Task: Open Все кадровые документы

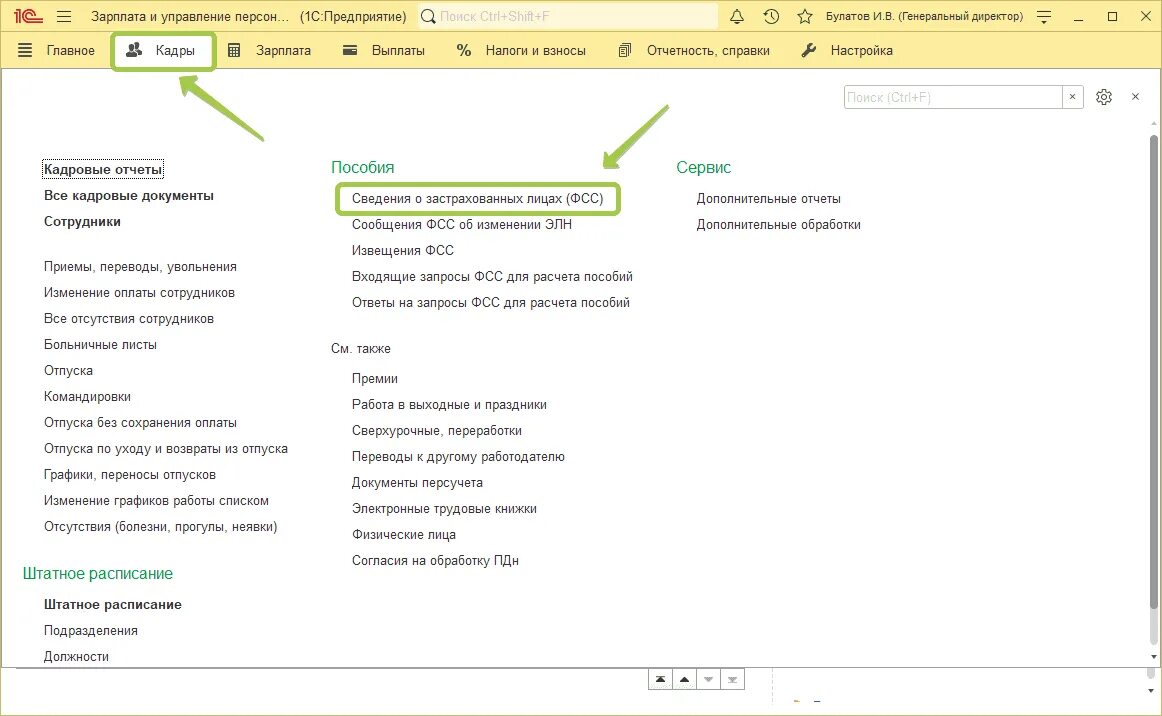Action: coord(129,196)
